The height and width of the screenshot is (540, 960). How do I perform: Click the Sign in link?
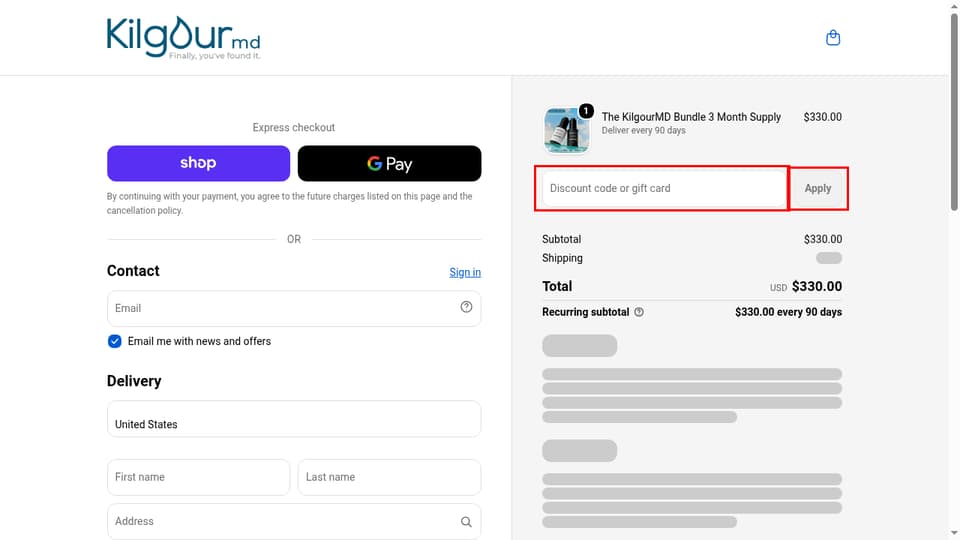(465, 272)
